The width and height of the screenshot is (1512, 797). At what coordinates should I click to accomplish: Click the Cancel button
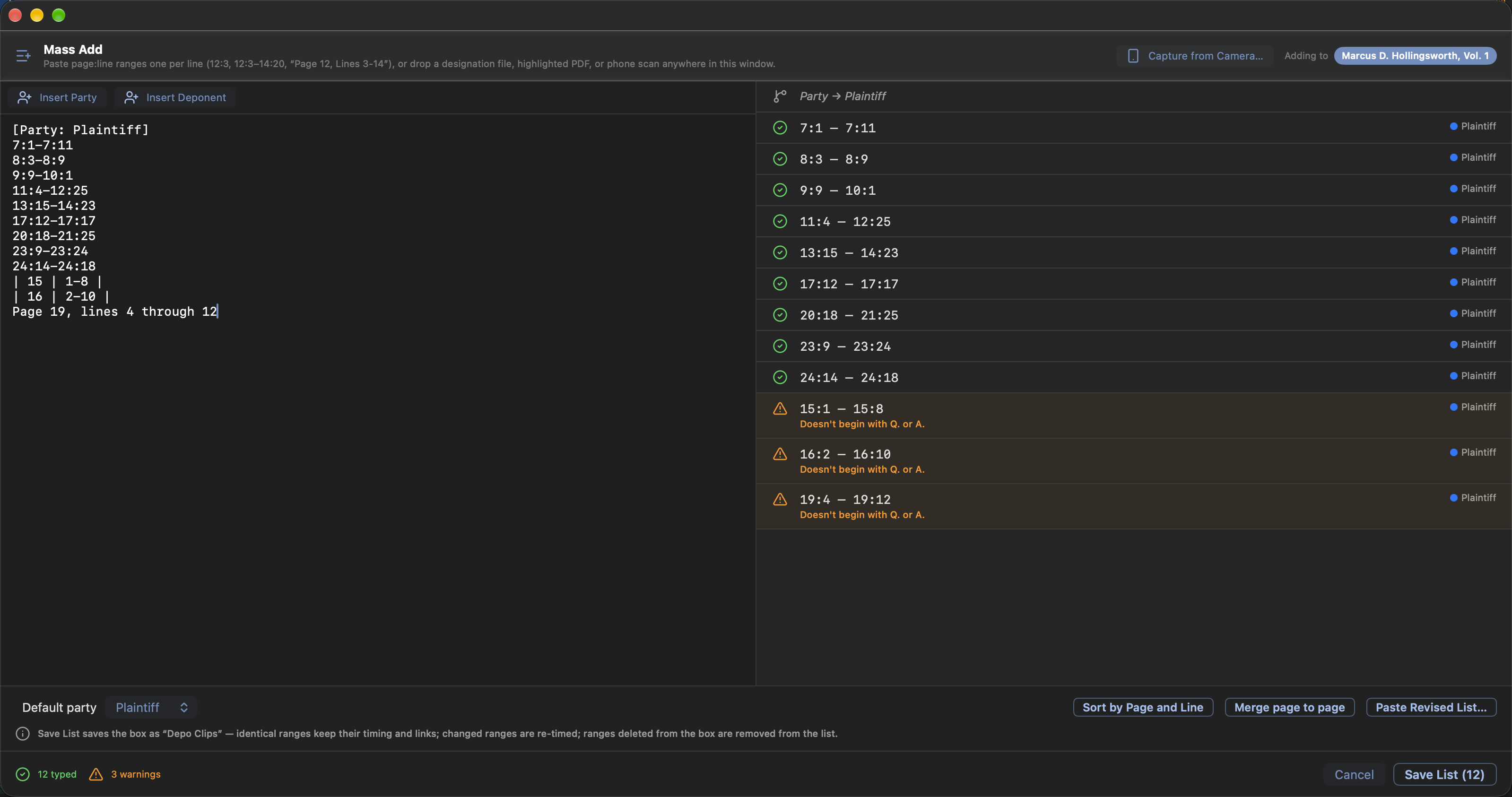click(1354, 774)
